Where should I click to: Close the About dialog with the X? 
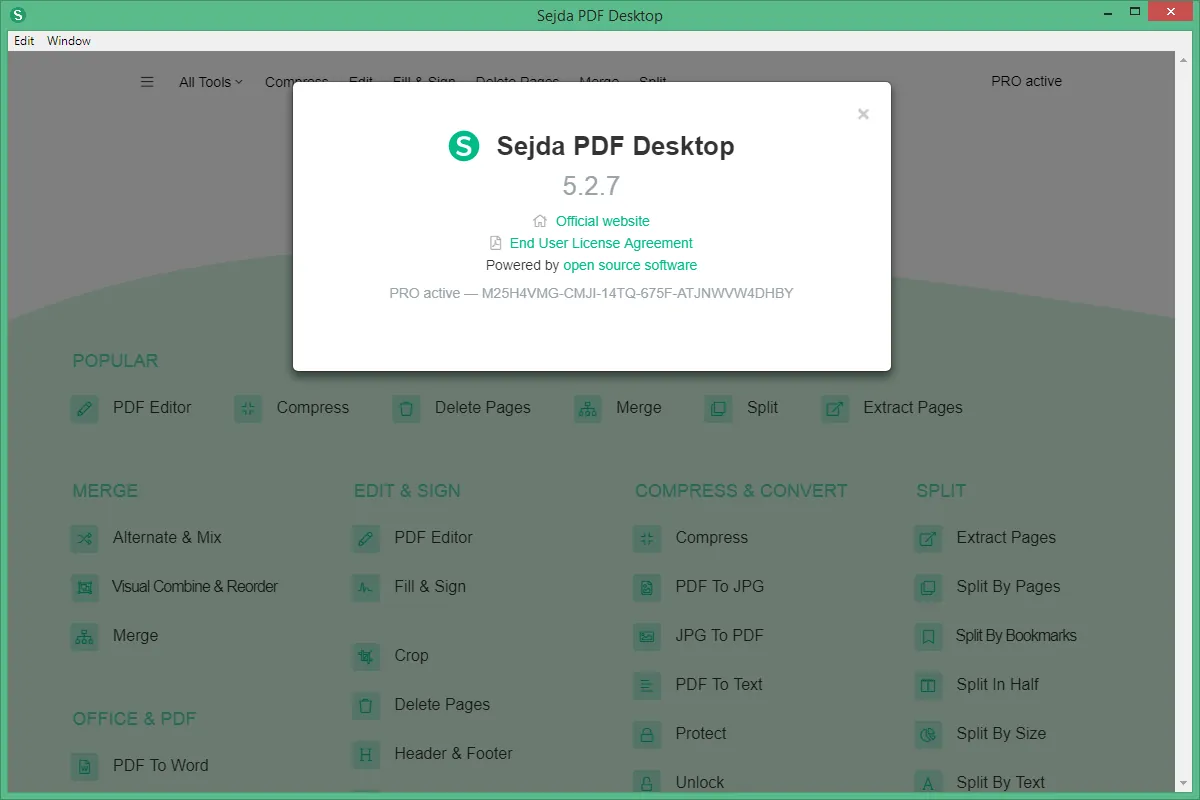point(863,114)
